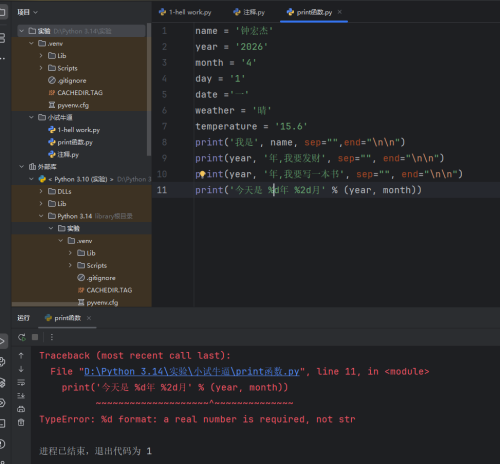Viewport: 500px width, 464px height.
Task: Collapse the 外部库 external libraries node
Action: (x=22, y=167)
